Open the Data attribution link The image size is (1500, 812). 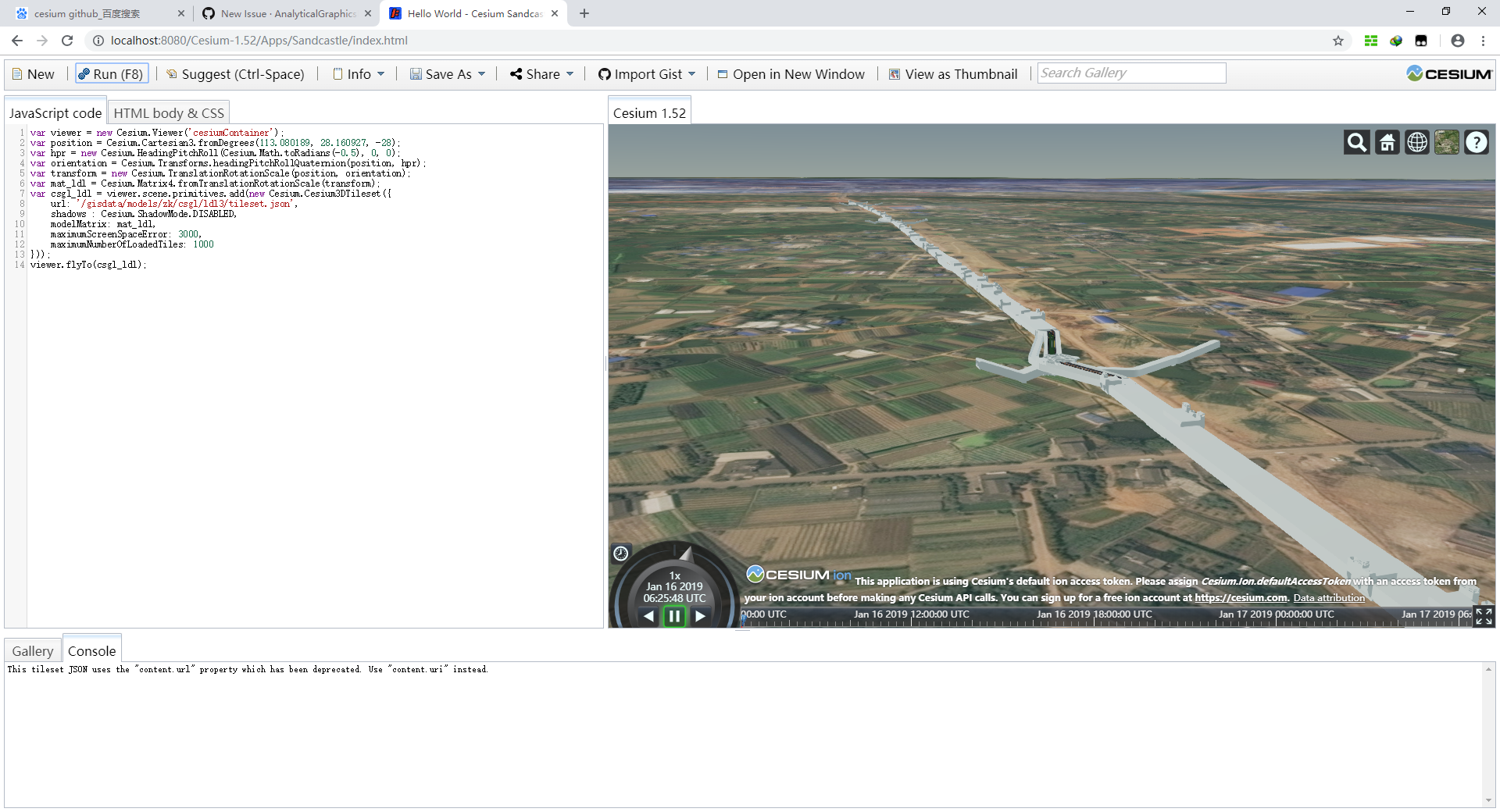[x=1329, y=598]
